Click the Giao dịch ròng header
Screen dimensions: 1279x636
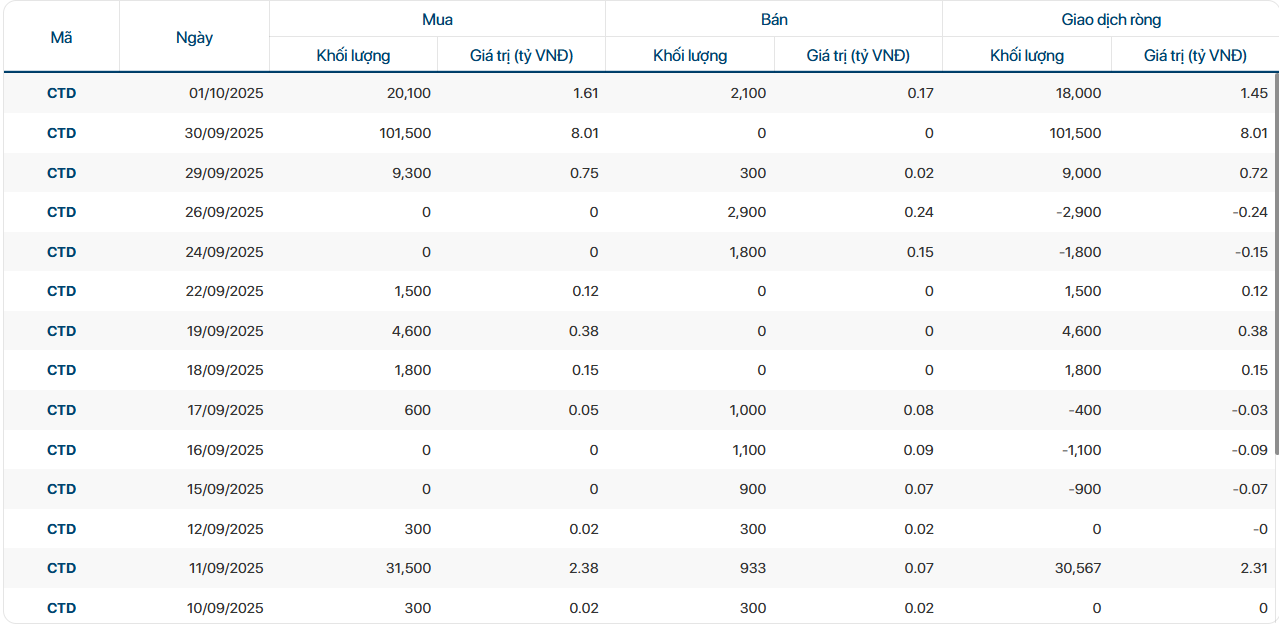click(x=1110, y=19)
